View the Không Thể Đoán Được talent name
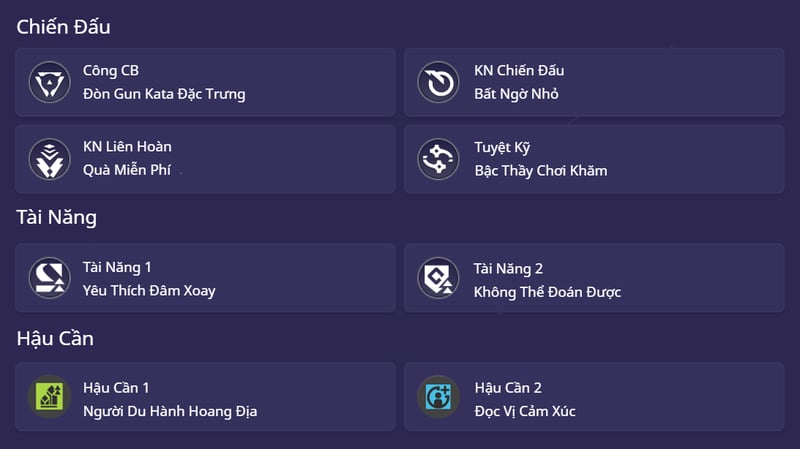 (x=547, y=292)
